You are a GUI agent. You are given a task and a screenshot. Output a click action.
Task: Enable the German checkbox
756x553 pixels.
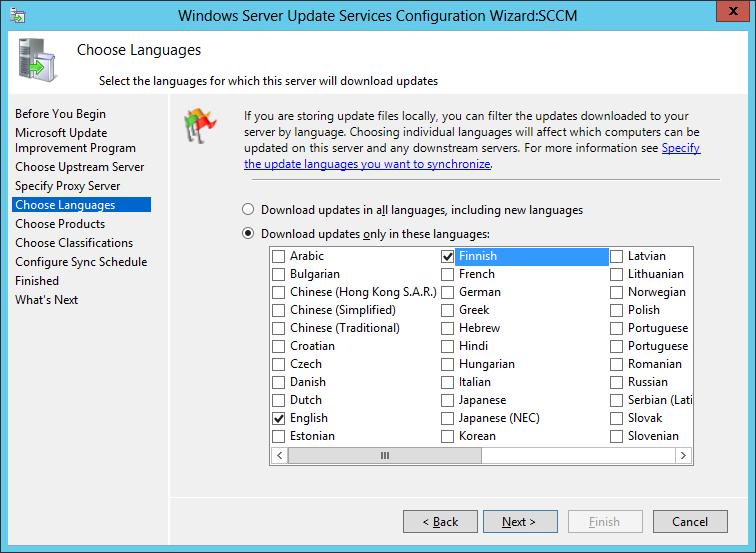point(447,292)
